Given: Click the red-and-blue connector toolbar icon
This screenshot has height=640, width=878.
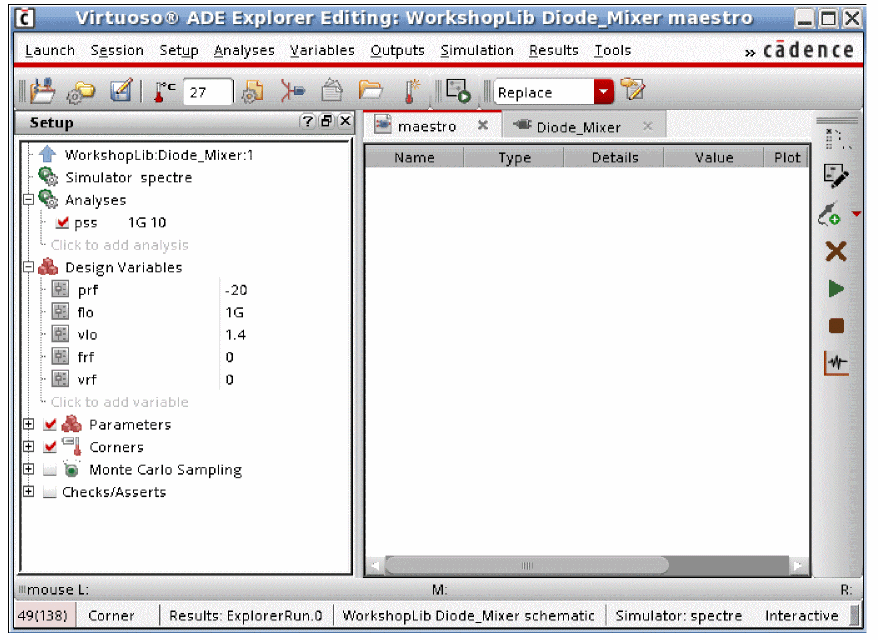Looking at the screenshot, I should pyautogui.click(x=292, y=91).
